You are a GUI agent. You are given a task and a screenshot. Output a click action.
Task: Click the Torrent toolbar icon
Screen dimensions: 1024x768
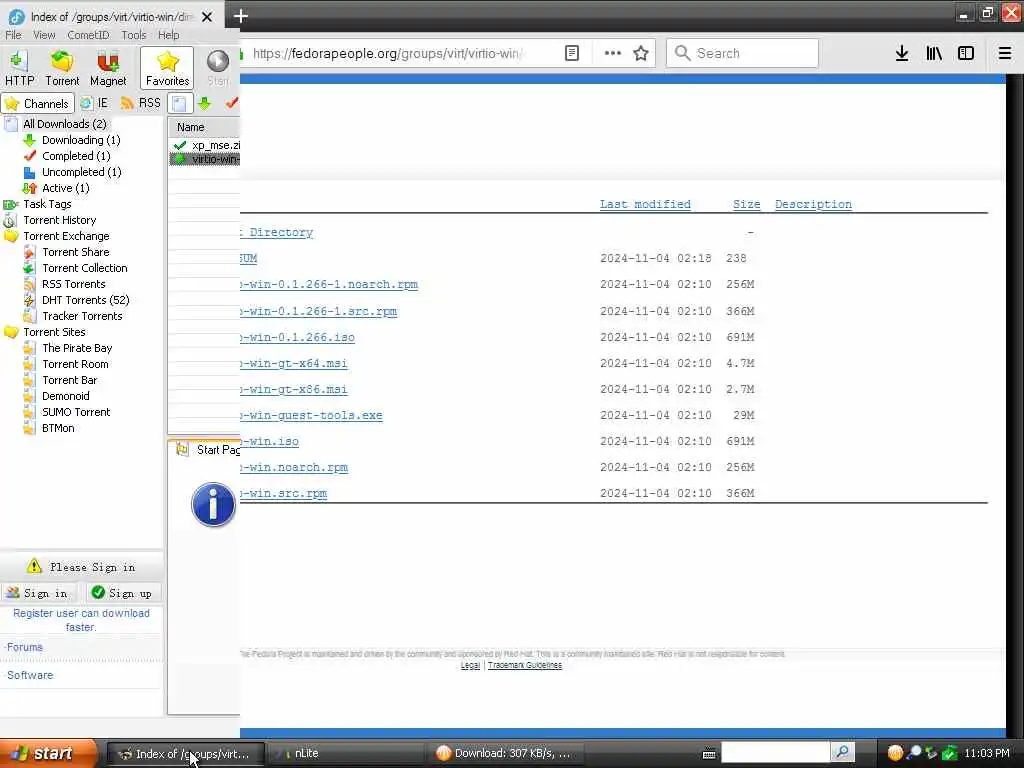tap(62, 68)
